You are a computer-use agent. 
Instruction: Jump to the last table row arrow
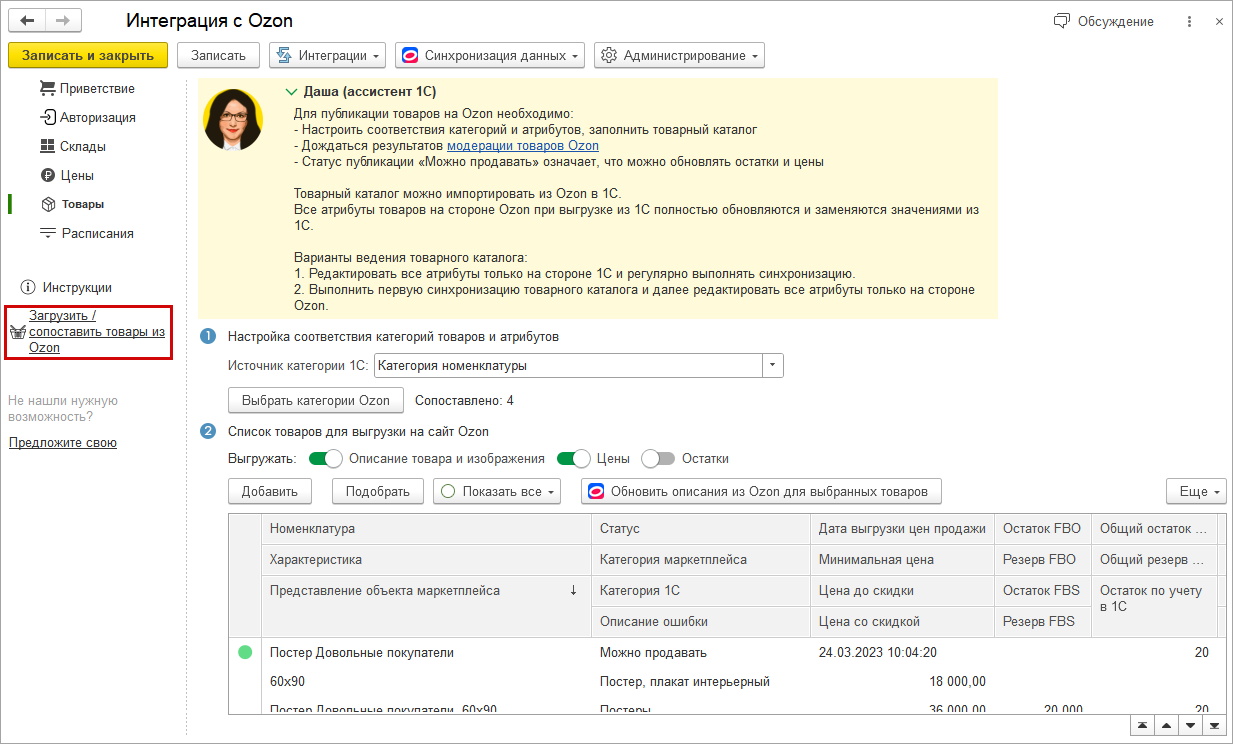tap(1215, 725)
